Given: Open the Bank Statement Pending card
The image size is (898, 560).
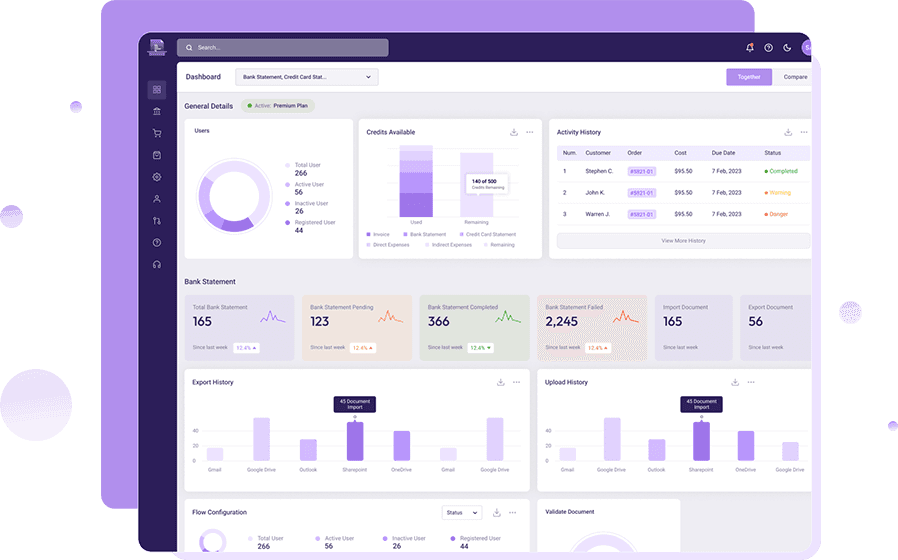Looking at the screenshot, I should coord(357,328).
